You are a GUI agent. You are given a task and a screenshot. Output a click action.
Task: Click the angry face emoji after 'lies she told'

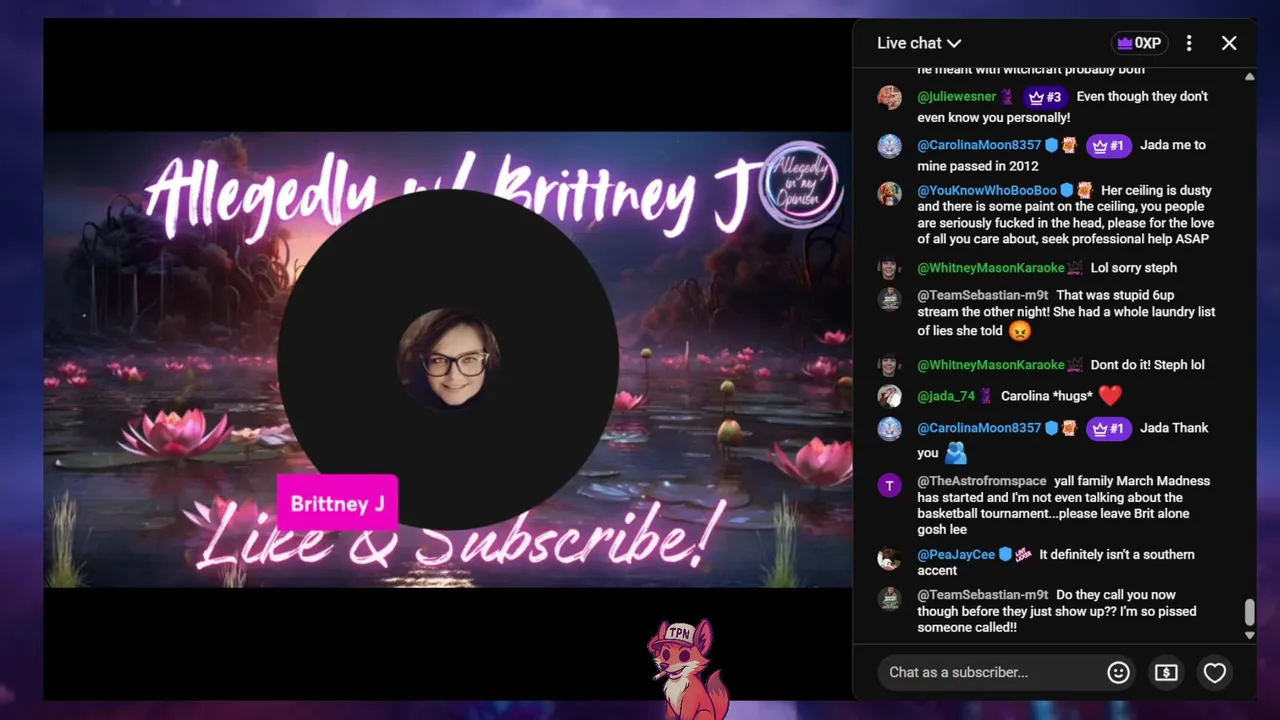click(1020, 331)
